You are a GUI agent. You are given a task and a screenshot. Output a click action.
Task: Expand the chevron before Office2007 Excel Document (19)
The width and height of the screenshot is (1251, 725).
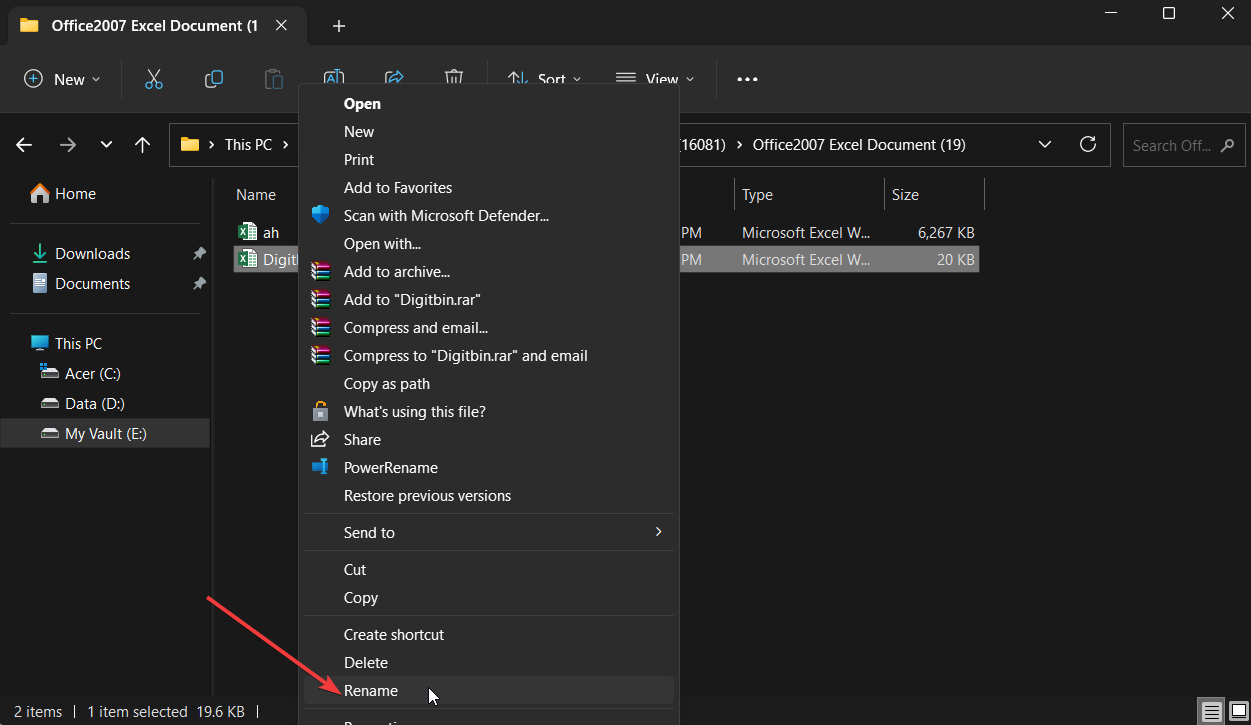(x=740, y=145)
